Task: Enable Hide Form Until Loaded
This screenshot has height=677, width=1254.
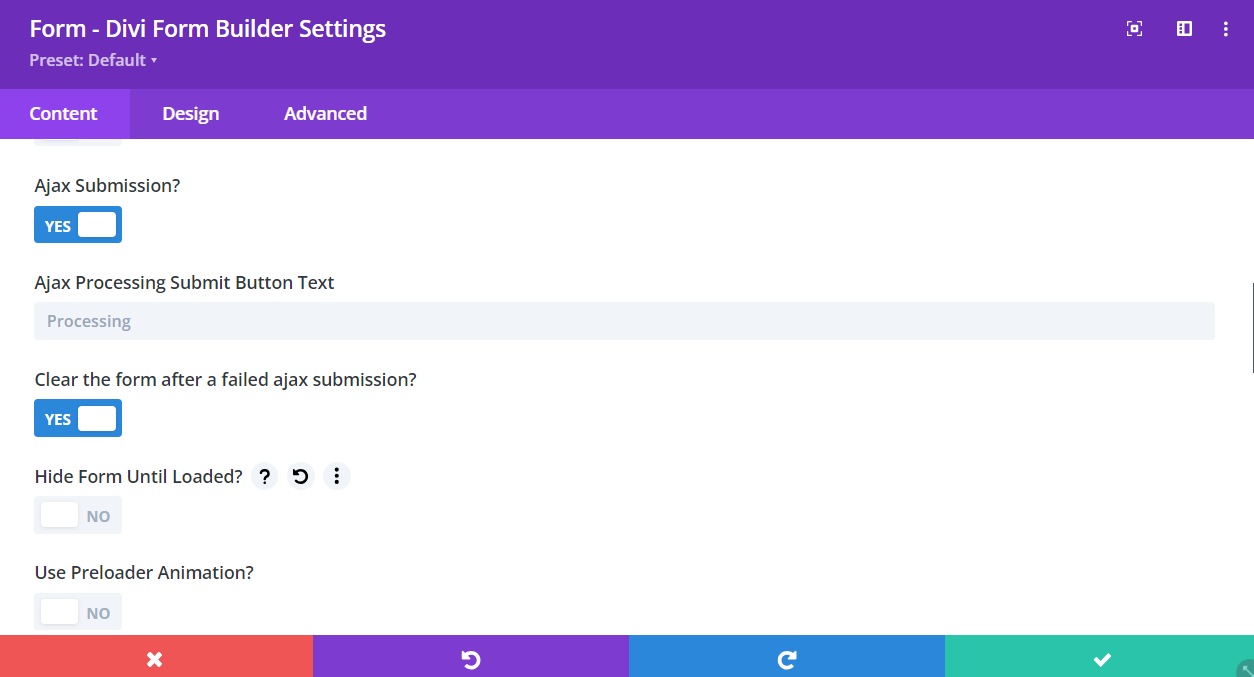Action: [78, 515]
